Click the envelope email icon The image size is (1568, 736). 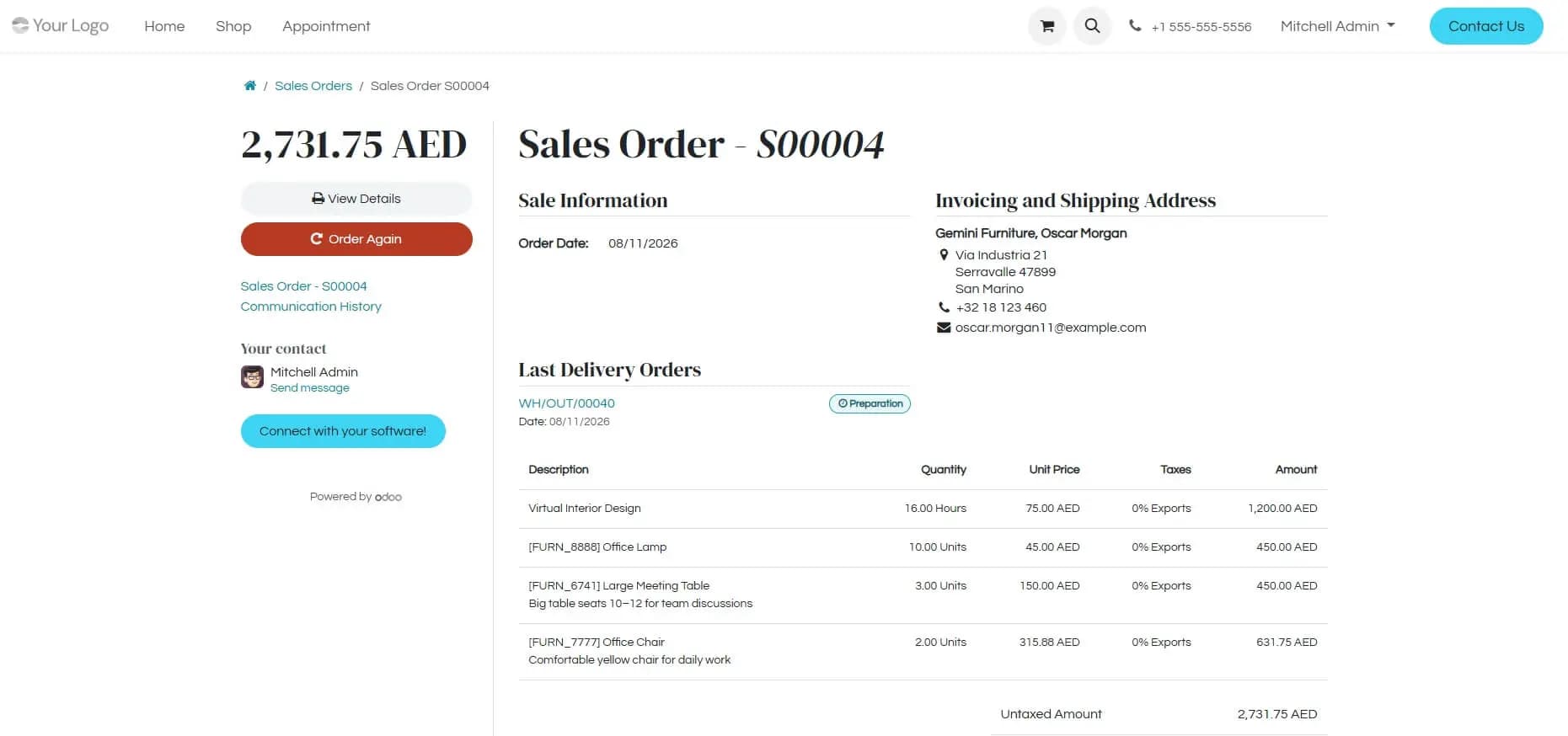944,328
